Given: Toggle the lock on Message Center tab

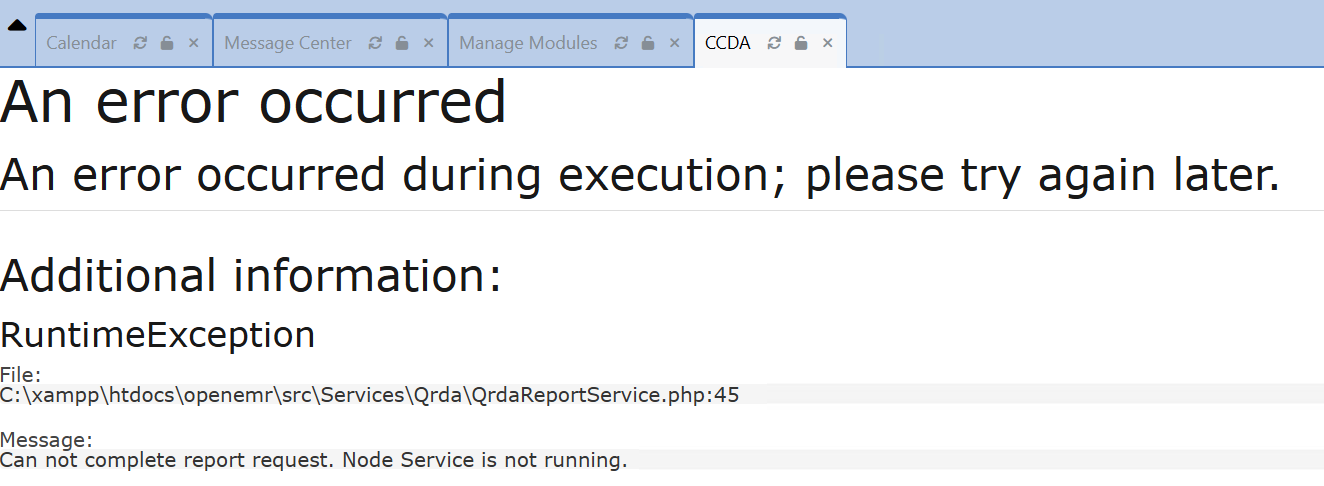Looking at the screenshot, I should click(402, 43).
